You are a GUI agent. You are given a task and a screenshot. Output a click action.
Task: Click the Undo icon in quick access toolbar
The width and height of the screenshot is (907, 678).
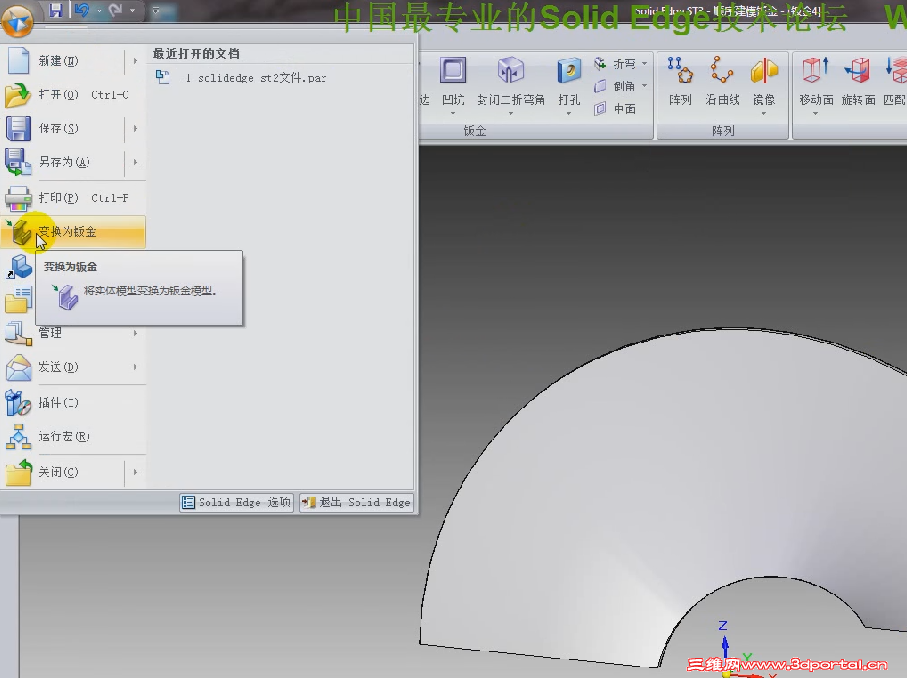82,10
